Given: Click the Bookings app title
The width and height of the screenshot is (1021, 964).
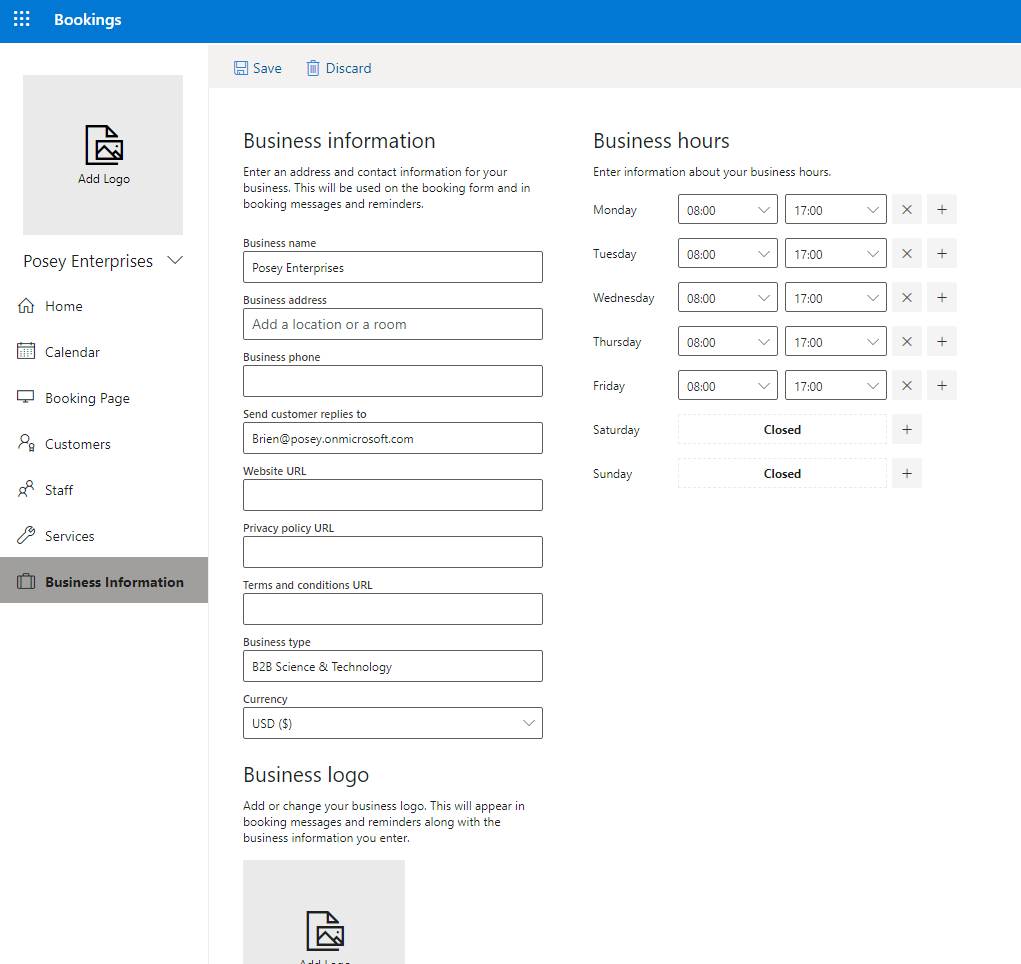Looking at the screenshot, I should [88, 20].
